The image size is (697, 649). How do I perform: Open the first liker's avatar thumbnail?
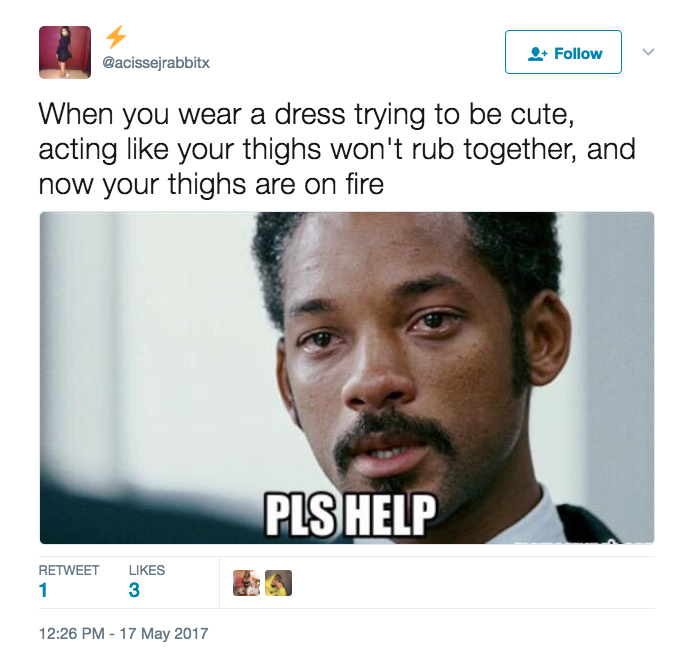point(246,583)
